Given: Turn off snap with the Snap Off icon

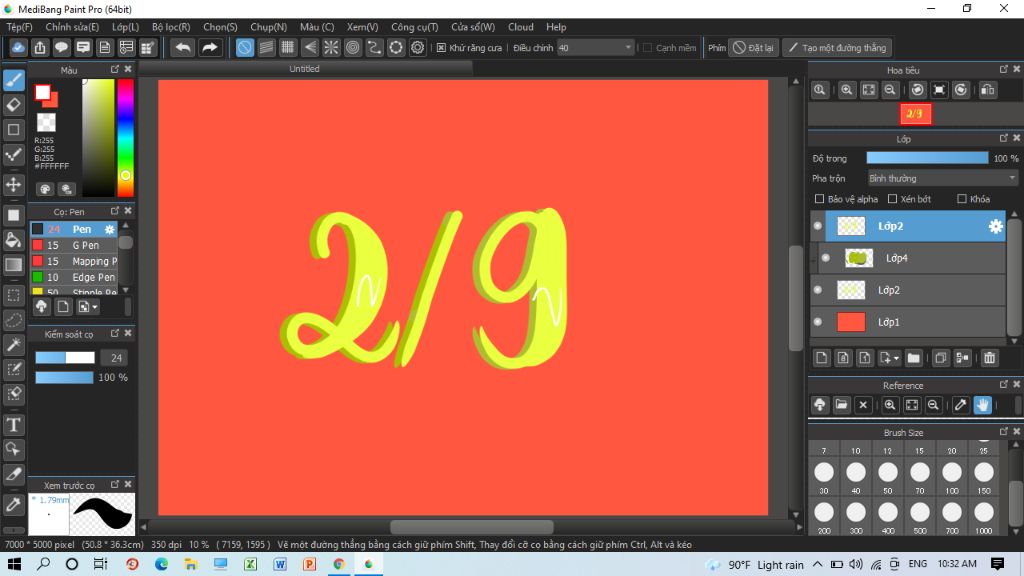Looking at the screenshot, I should (x=245, y=48).
